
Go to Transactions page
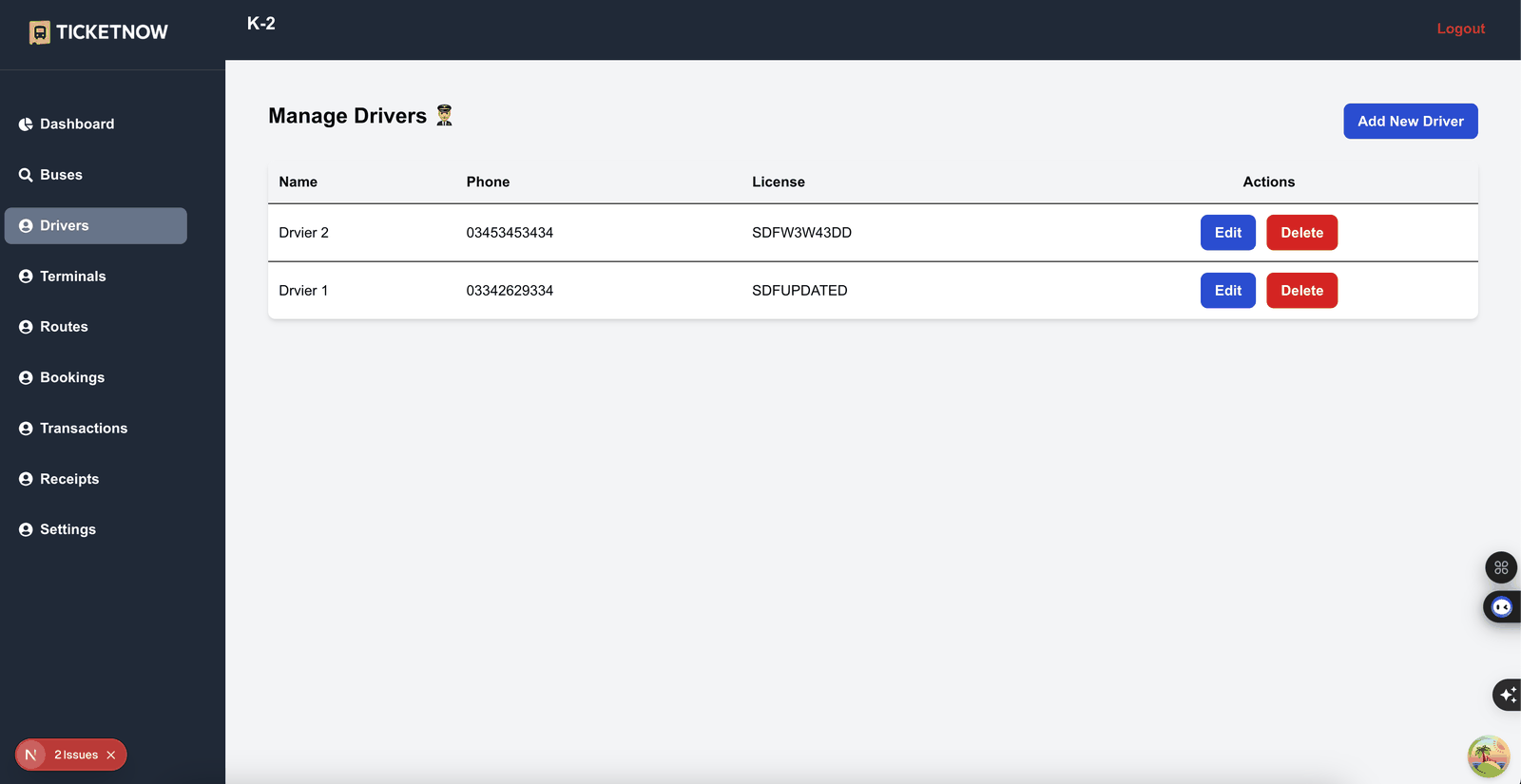click(96, 429)
